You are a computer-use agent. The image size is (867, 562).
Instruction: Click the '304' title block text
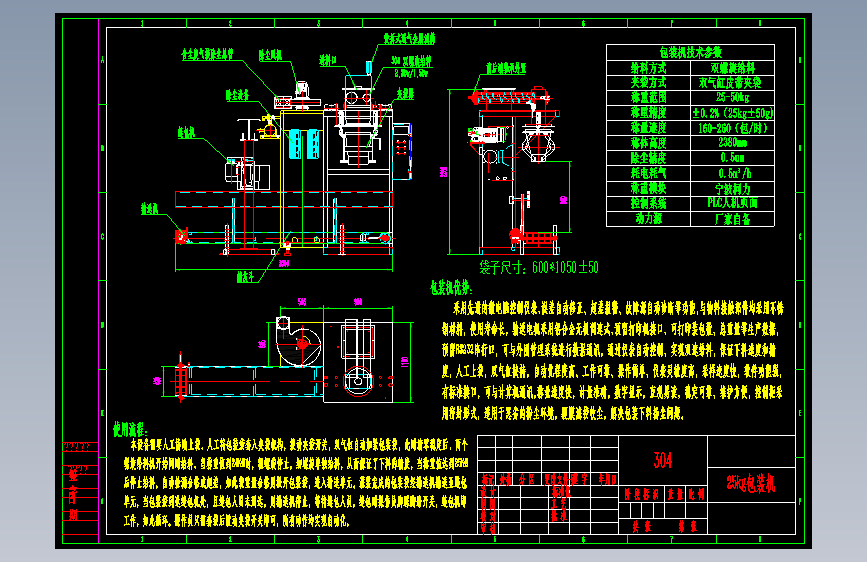663,460
